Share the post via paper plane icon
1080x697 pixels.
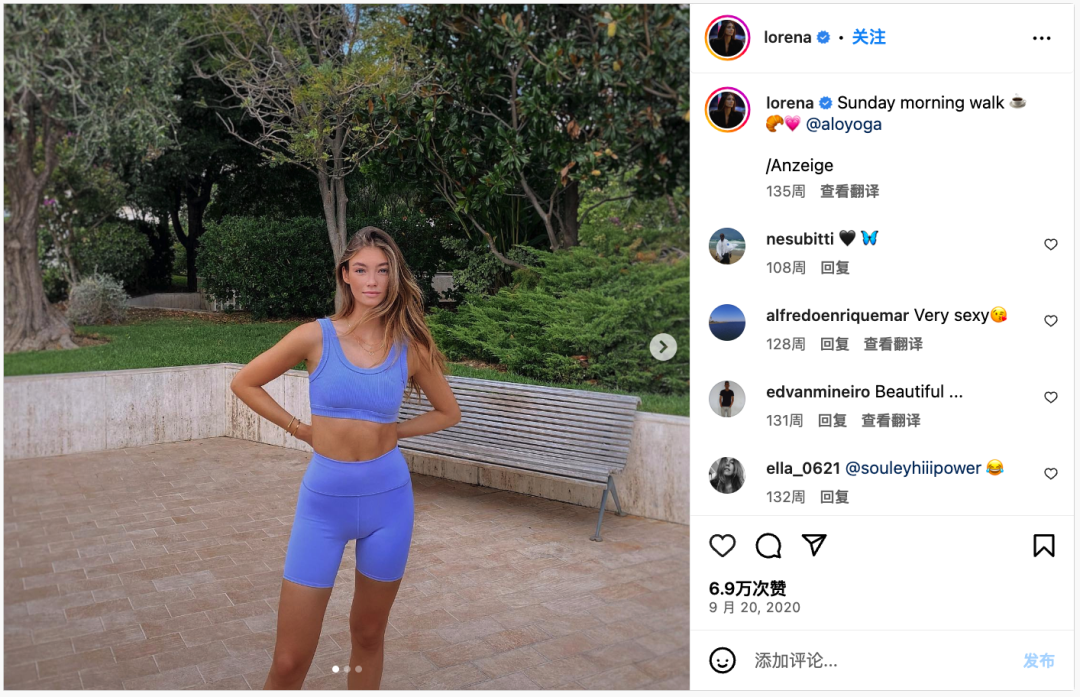click(x=814, y=545)
